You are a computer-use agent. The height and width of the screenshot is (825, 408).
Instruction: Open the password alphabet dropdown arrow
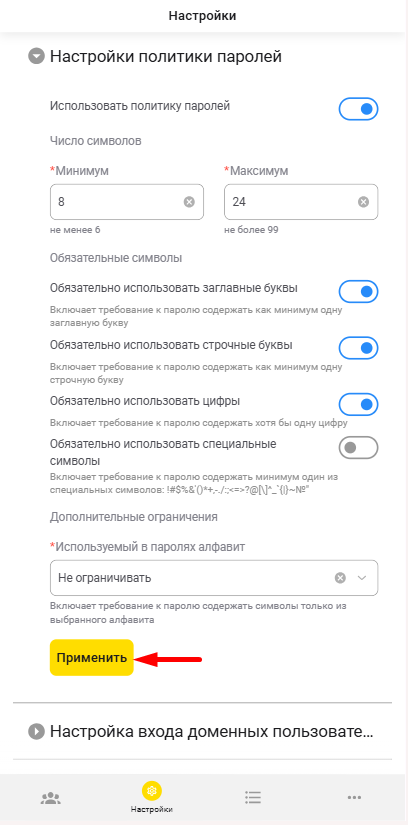[362, 578]
